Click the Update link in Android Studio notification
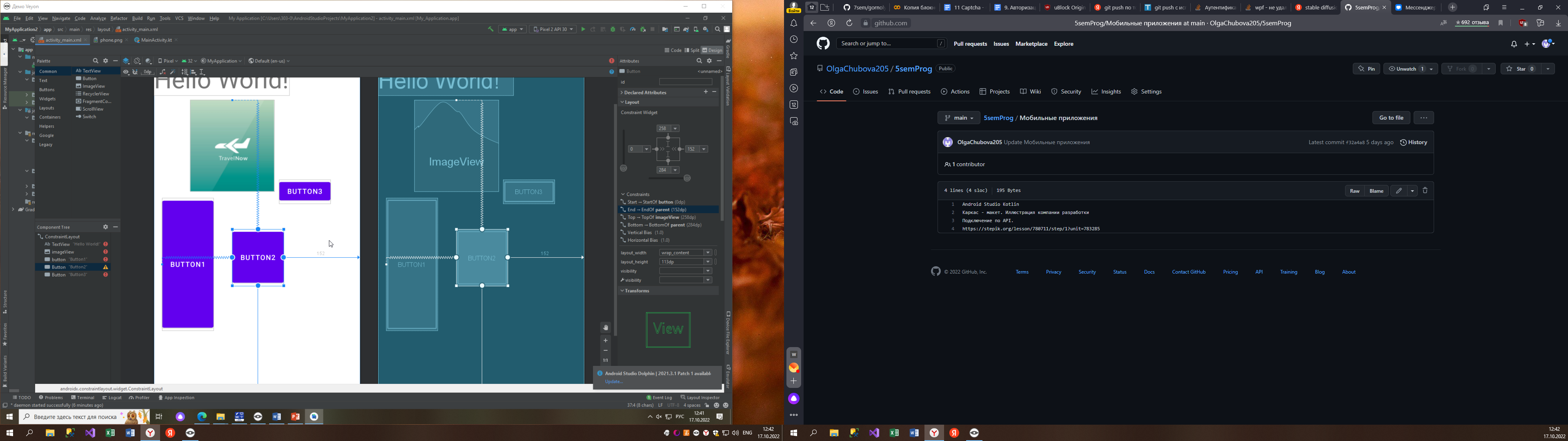This screenshot has height=441, width=1568. coord(614,382)
